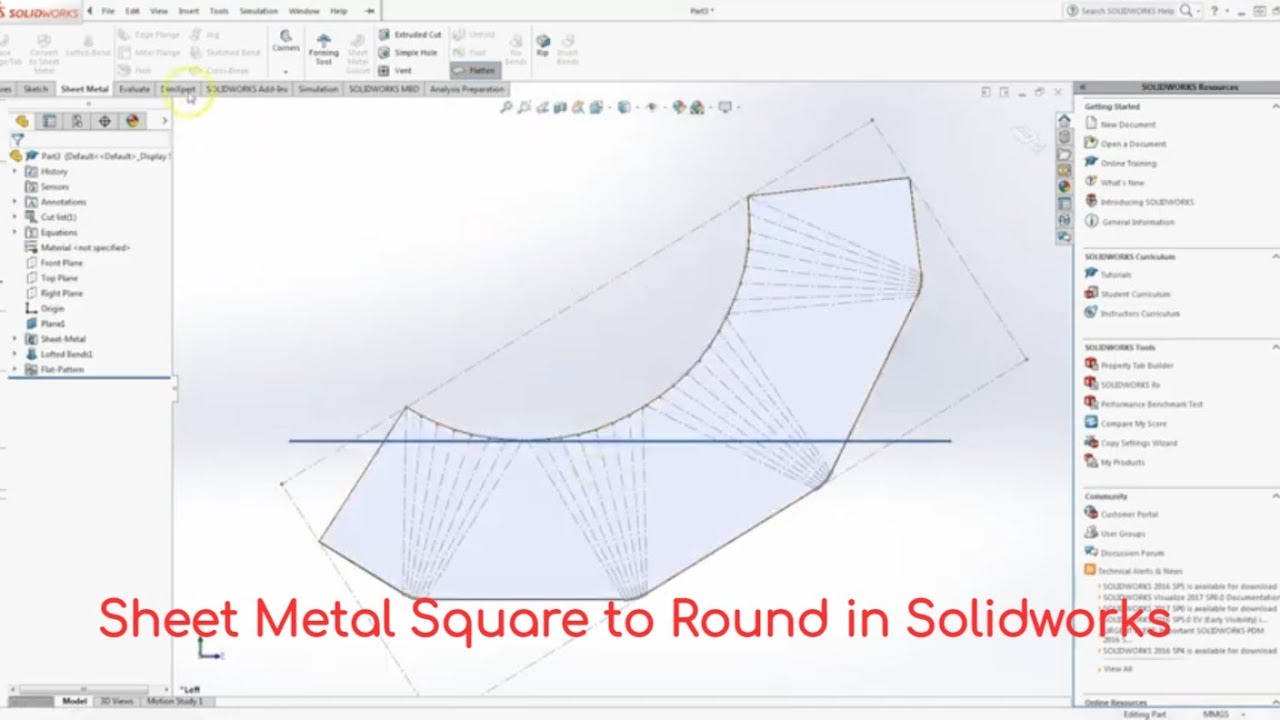Collapse the Getting Started section

(x=1275, y=106)
